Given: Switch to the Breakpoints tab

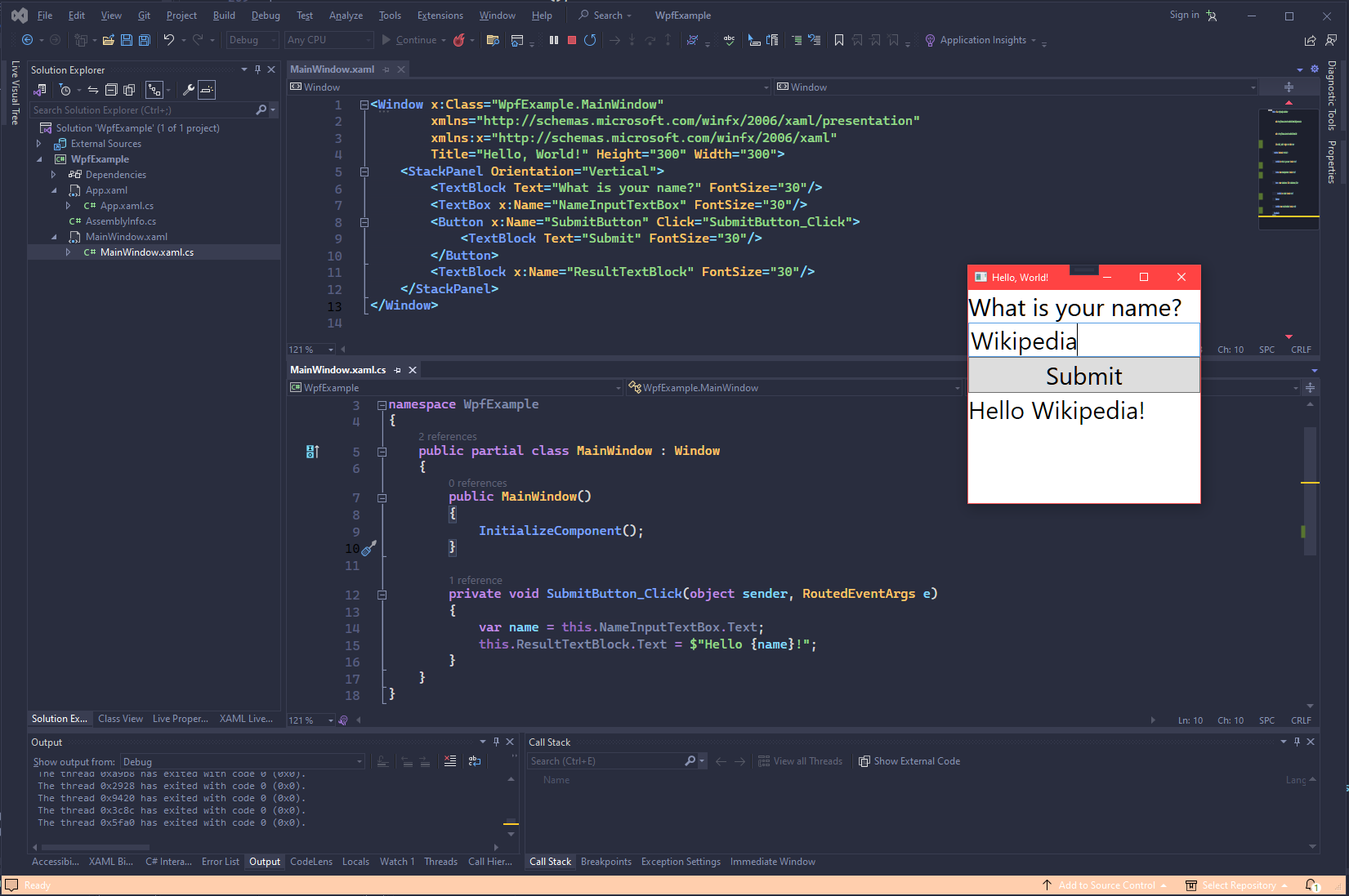Looking at the screenshot, I should point(605,862).
